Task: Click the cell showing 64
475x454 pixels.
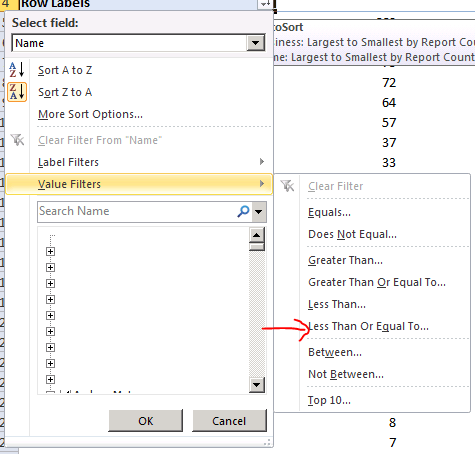Action: coord(389,103)
